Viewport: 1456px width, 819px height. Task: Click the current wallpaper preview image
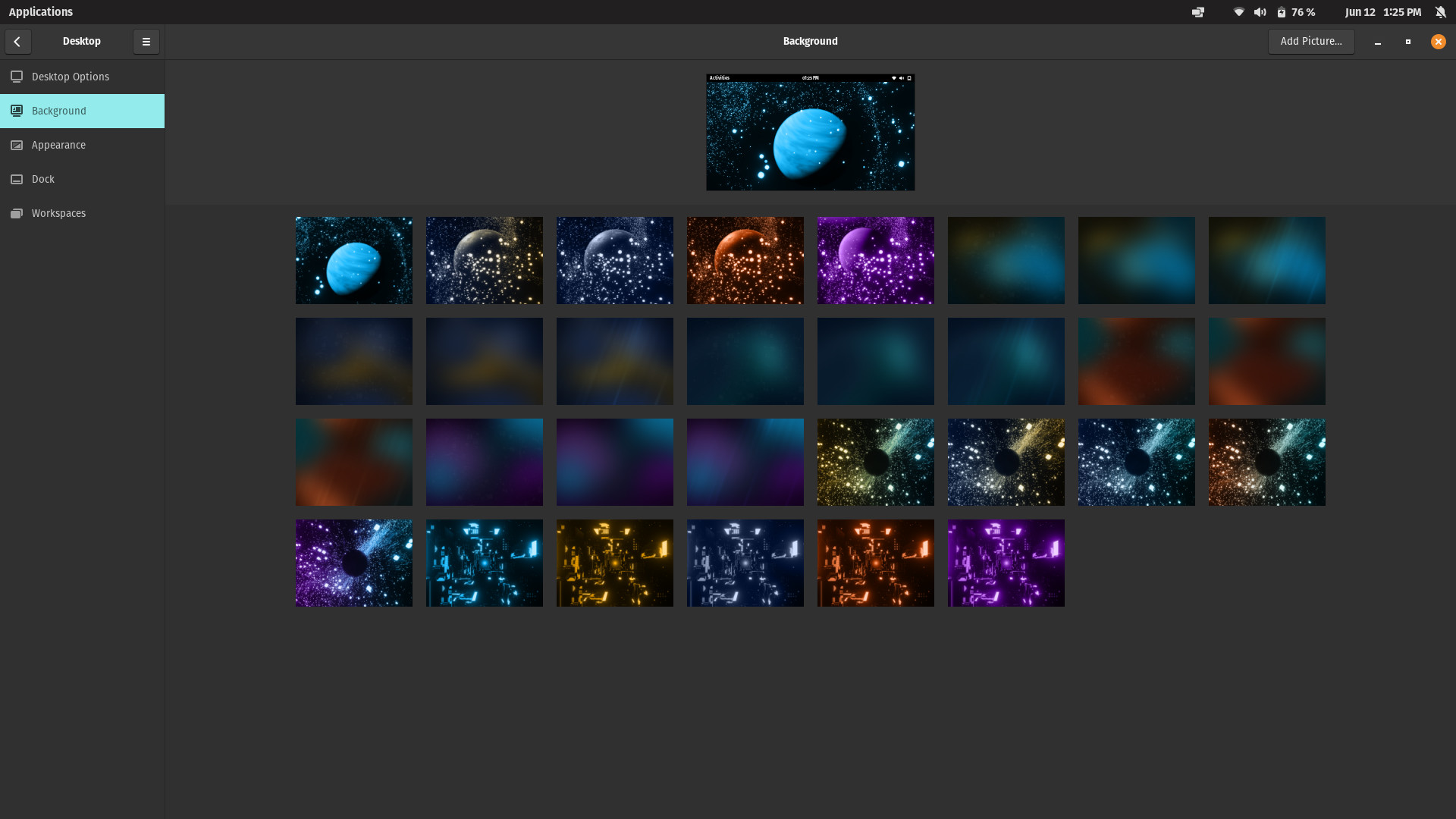(x=810, y=132)
